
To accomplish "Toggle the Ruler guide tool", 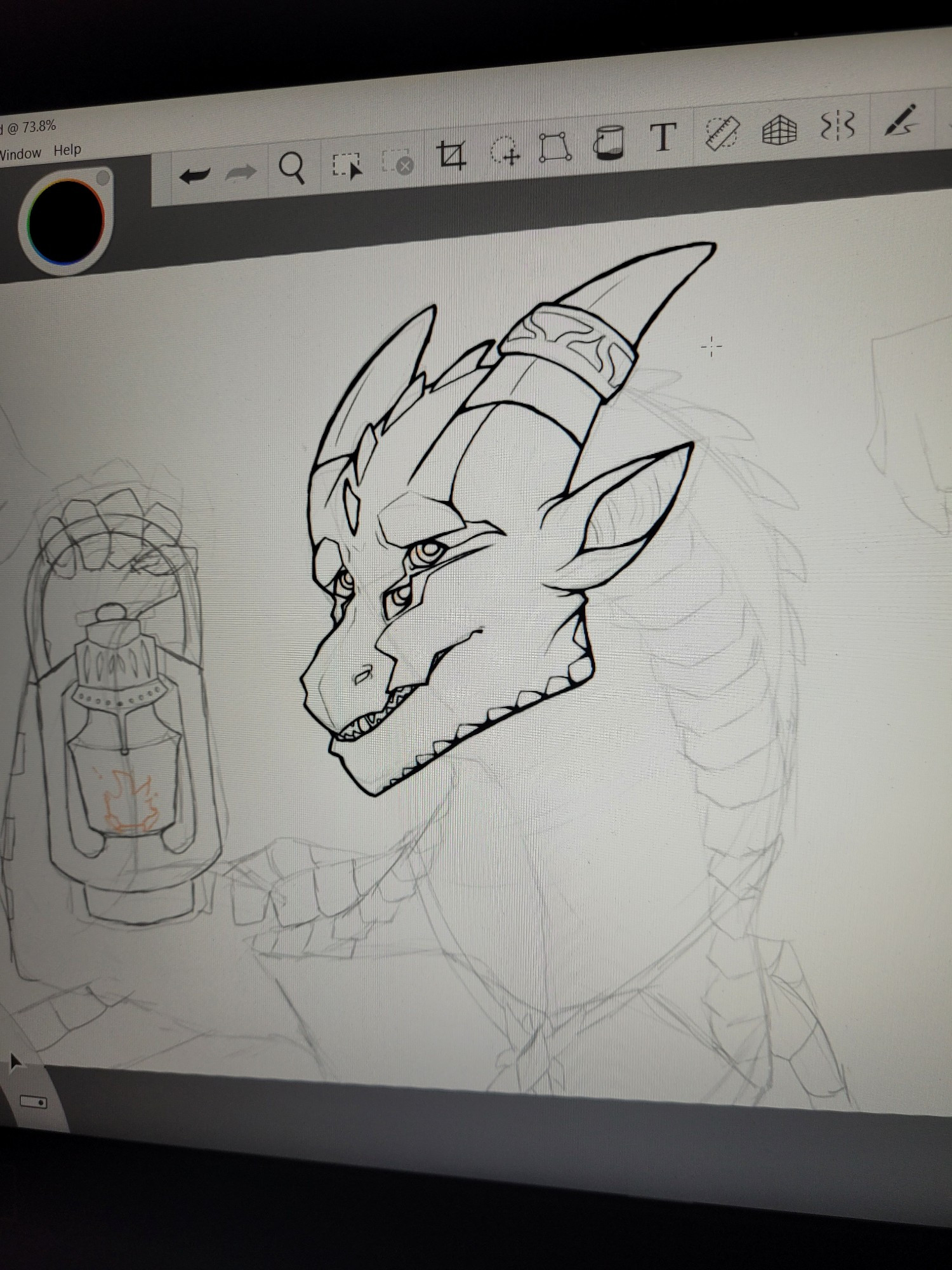I will click(x=722, y=132).
